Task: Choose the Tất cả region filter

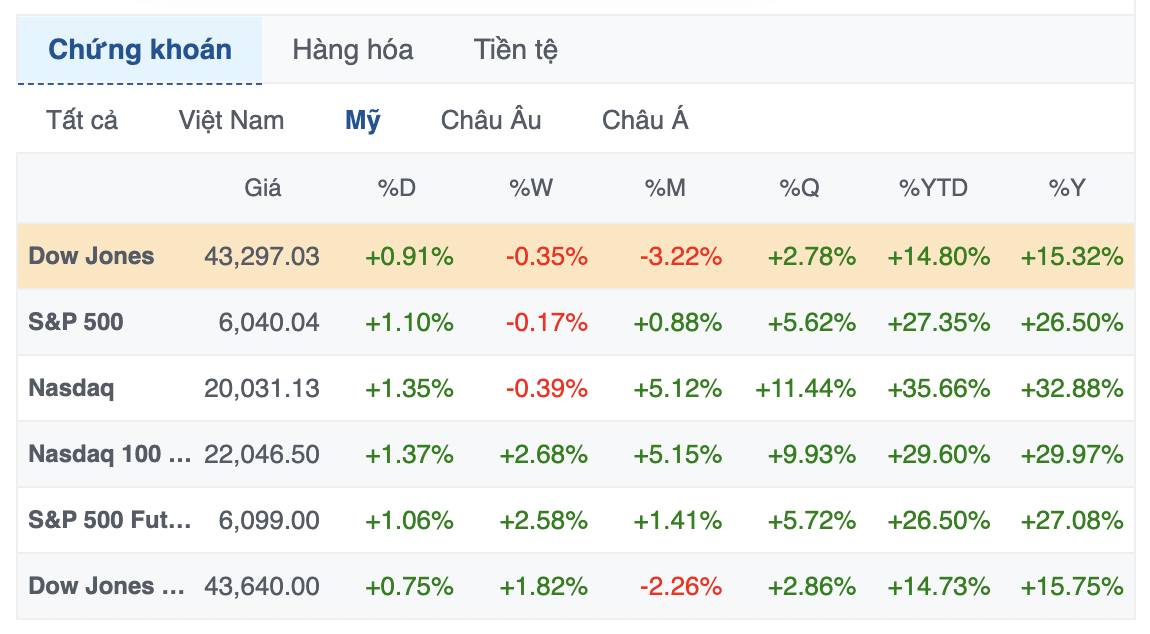Action: pyautogui.click(x=80, y=120)
